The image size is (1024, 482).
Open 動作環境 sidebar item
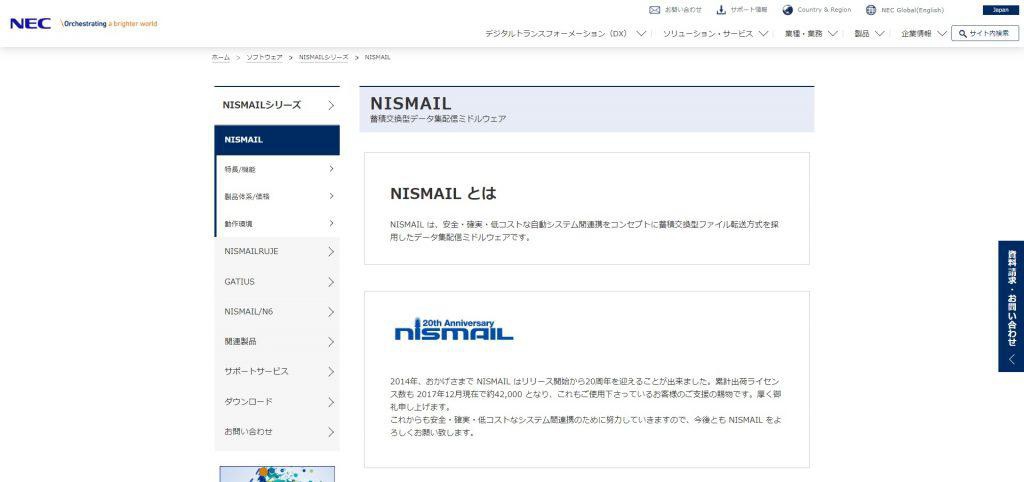pyautogui.click(x=277, y=223)
